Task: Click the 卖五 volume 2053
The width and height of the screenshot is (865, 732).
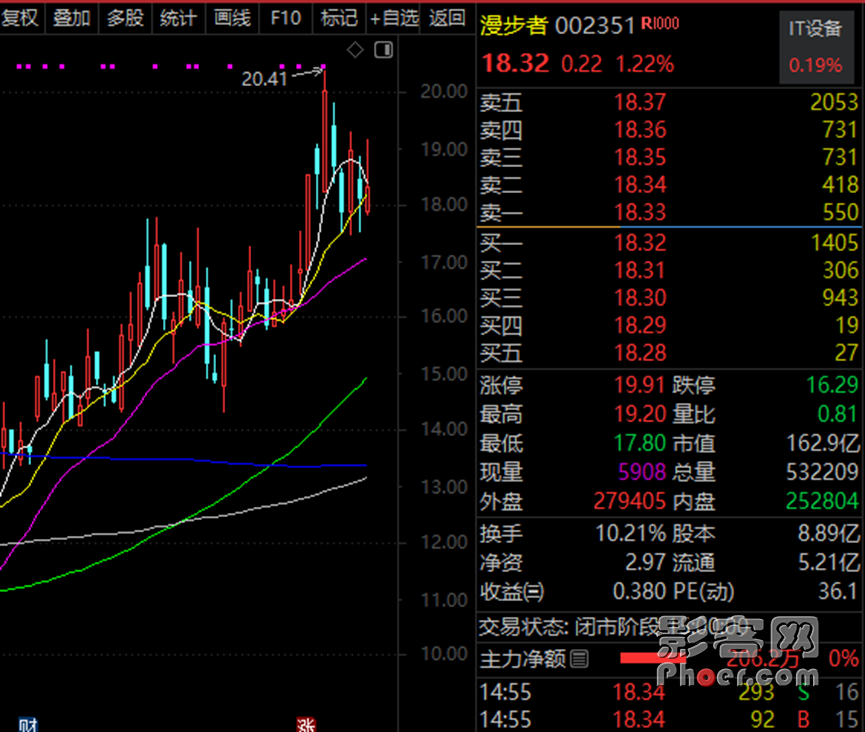Action: (834, 102)
